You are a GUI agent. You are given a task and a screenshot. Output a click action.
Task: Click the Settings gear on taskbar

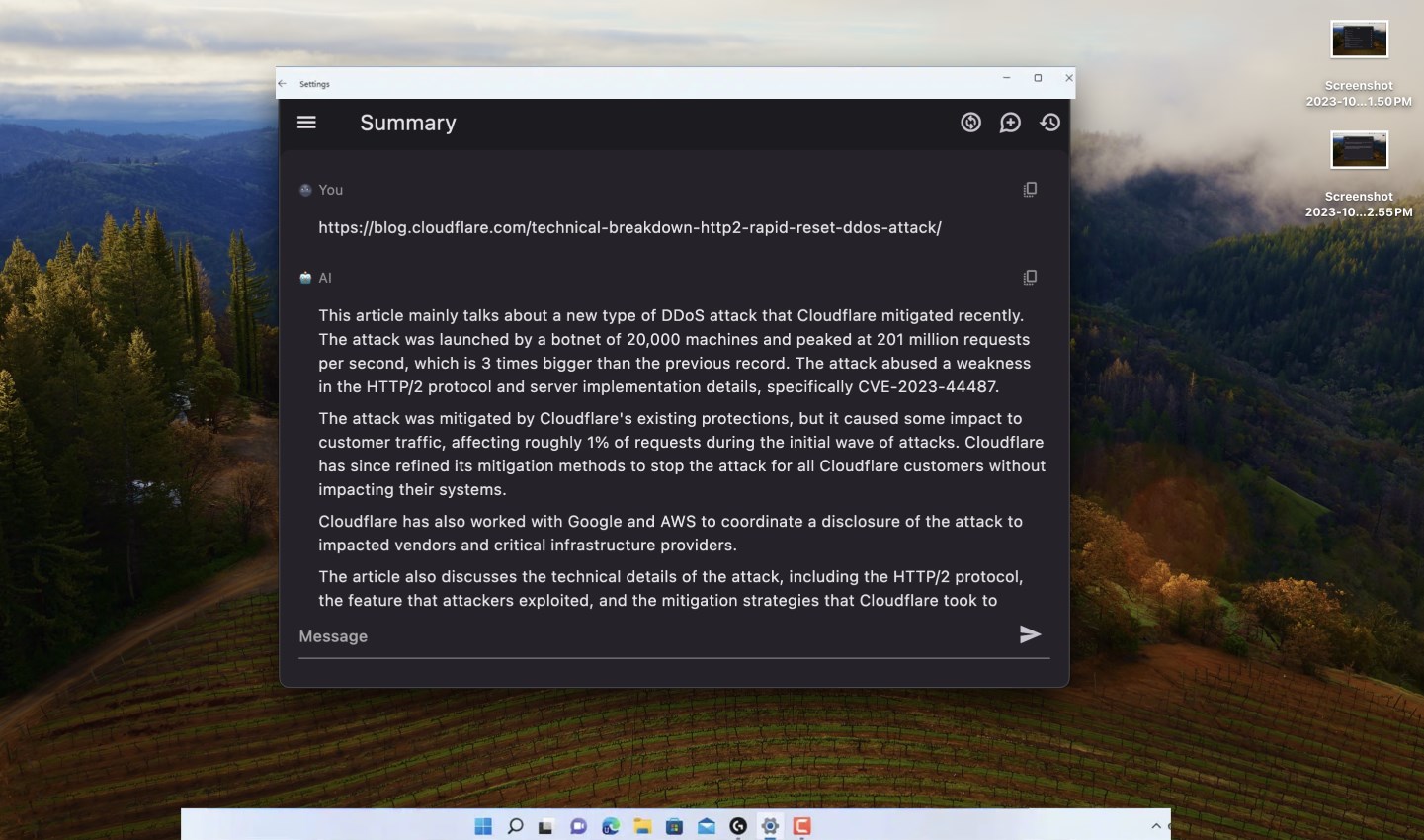pos(770,826)
